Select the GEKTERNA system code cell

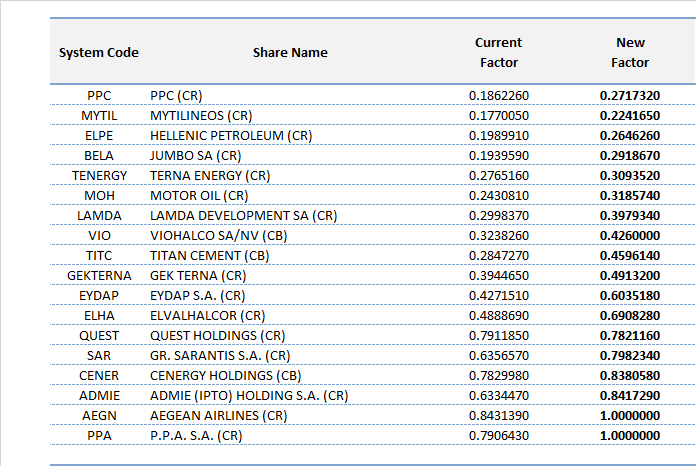pyautogui.click(x=99, y=276)
